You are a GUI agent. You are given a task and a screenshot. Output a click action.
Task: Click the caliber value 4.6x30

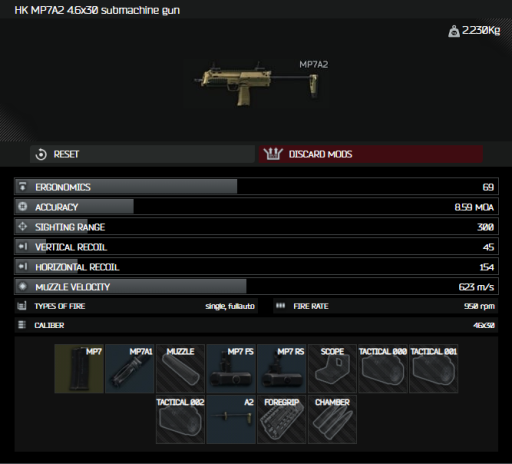point(484,325)
